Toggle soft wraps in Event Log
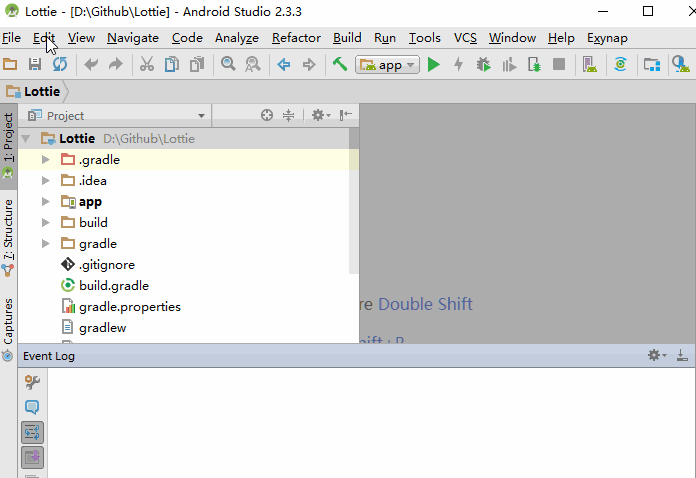Viewport: 696px width, 478px height. pos(32,433)
